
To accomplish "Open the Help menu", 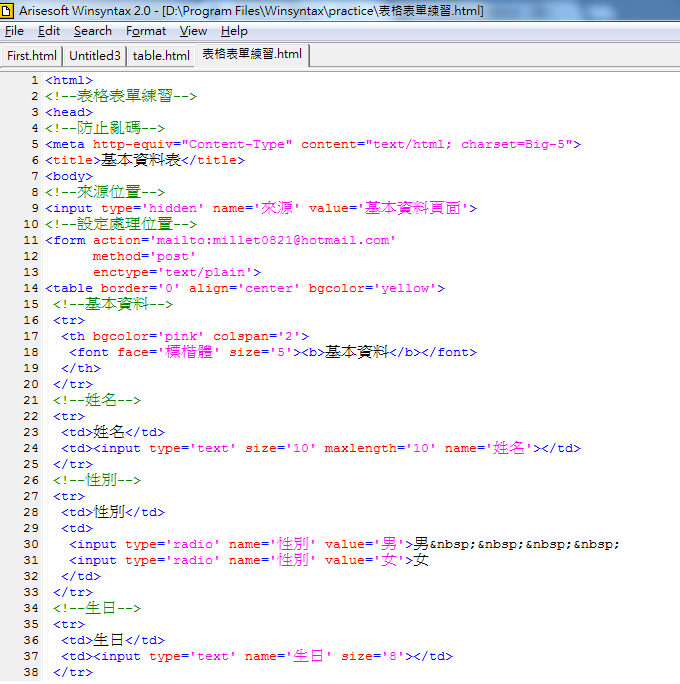I will [x=234, y=31].
